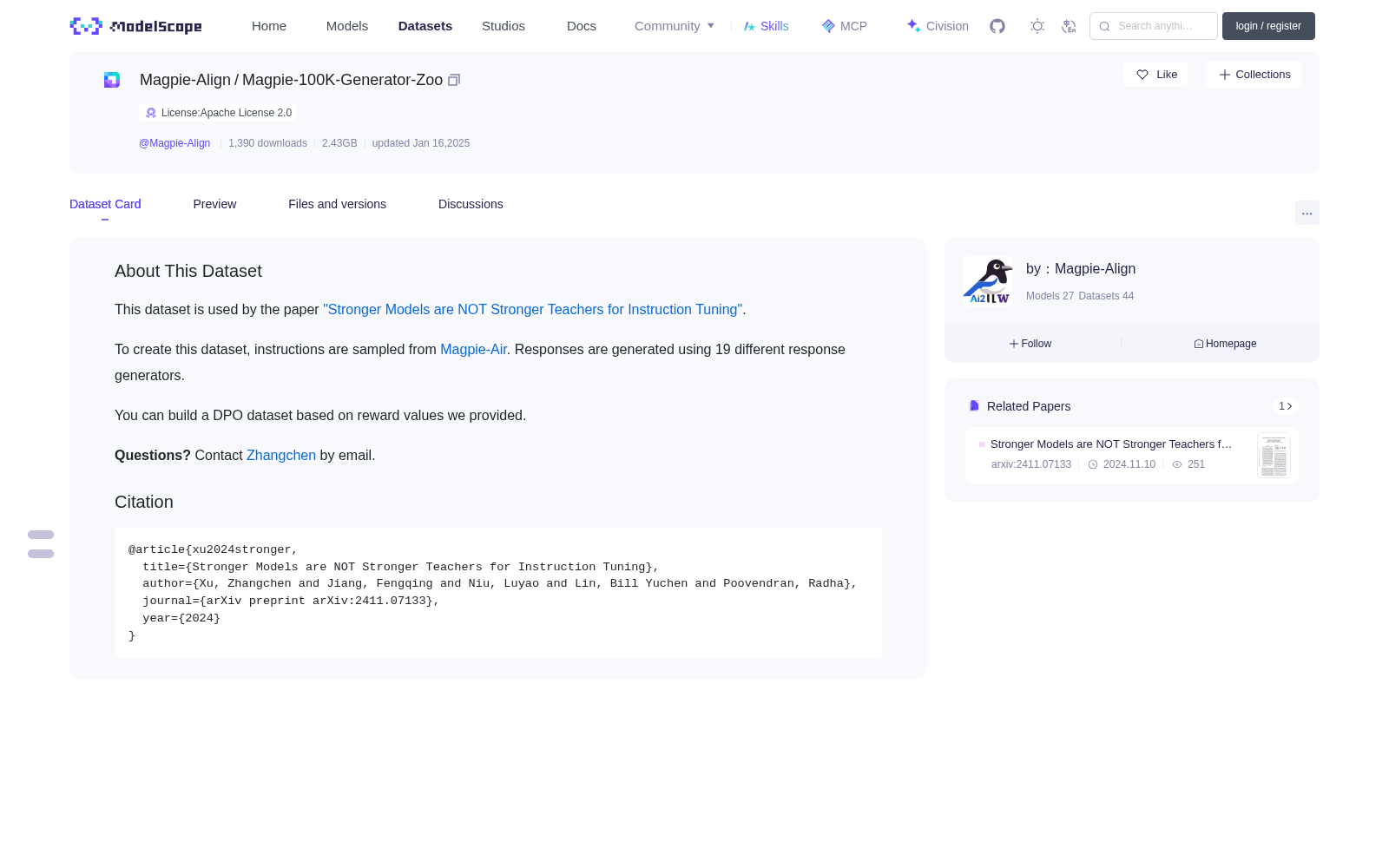Click the Datasets 44 count
This screenshot has width=1389, height=868.
click(x=1106, y=296)
